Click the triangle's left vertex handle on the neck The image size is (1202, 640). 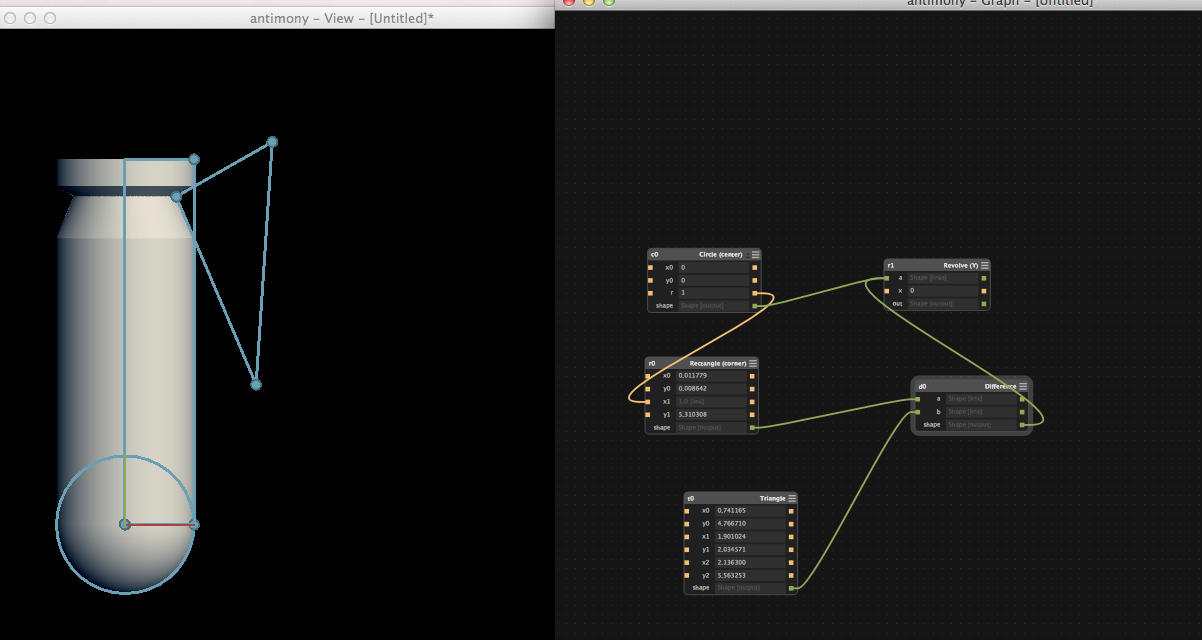[176, 196]
